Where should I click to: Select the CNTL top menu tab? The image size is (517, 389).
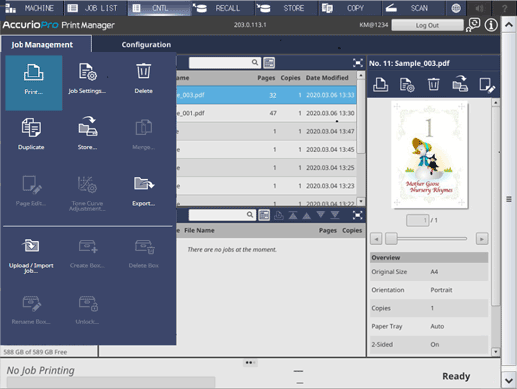click(x=159, y=8)
